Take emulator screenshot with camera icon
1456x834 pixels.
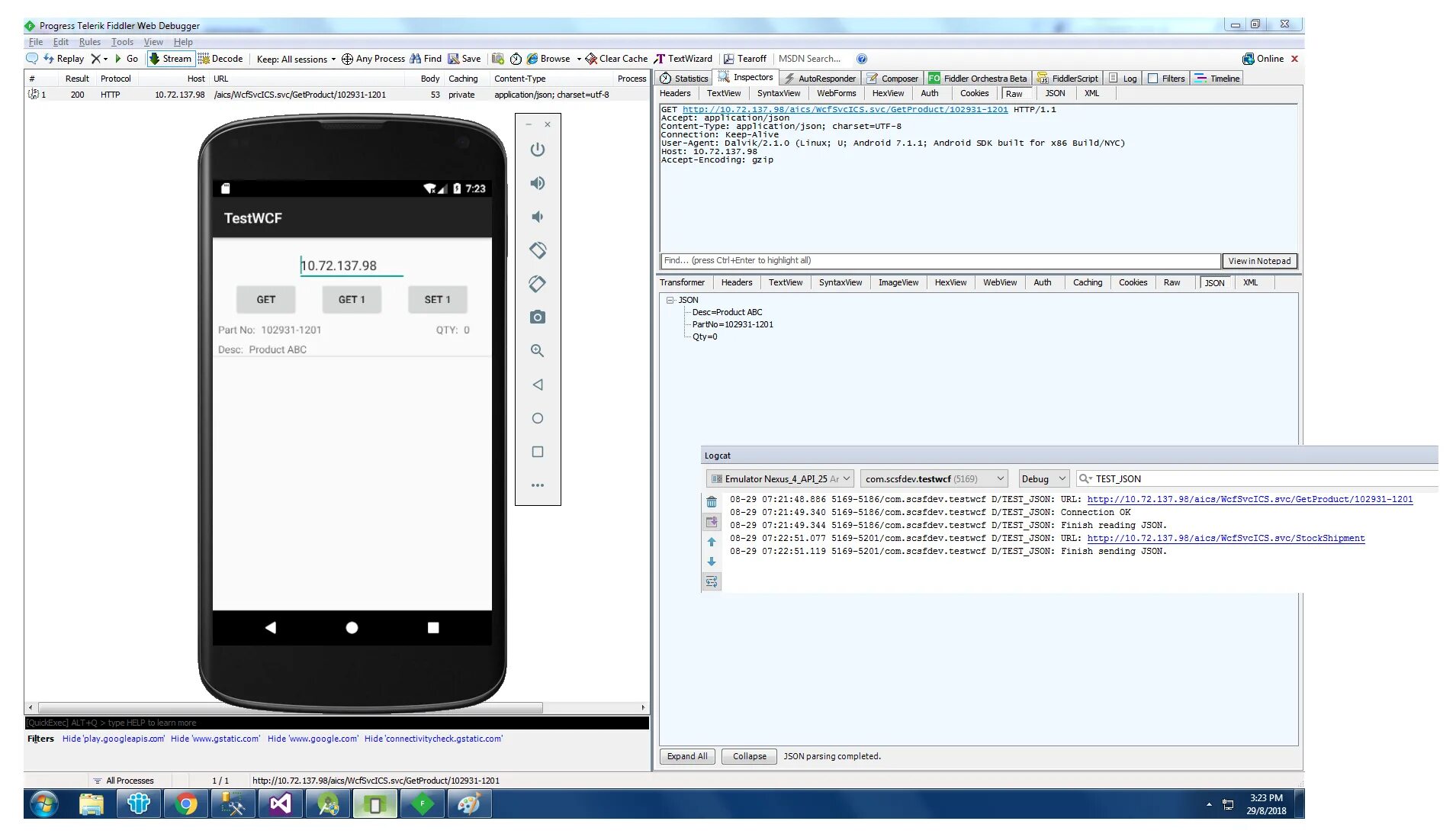coord(538,317)
